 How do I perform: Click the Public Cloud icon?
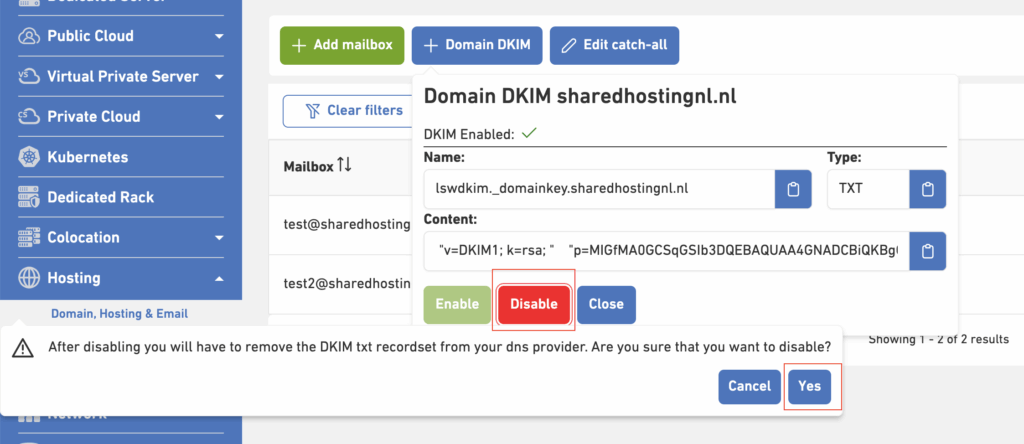point(29,36)
